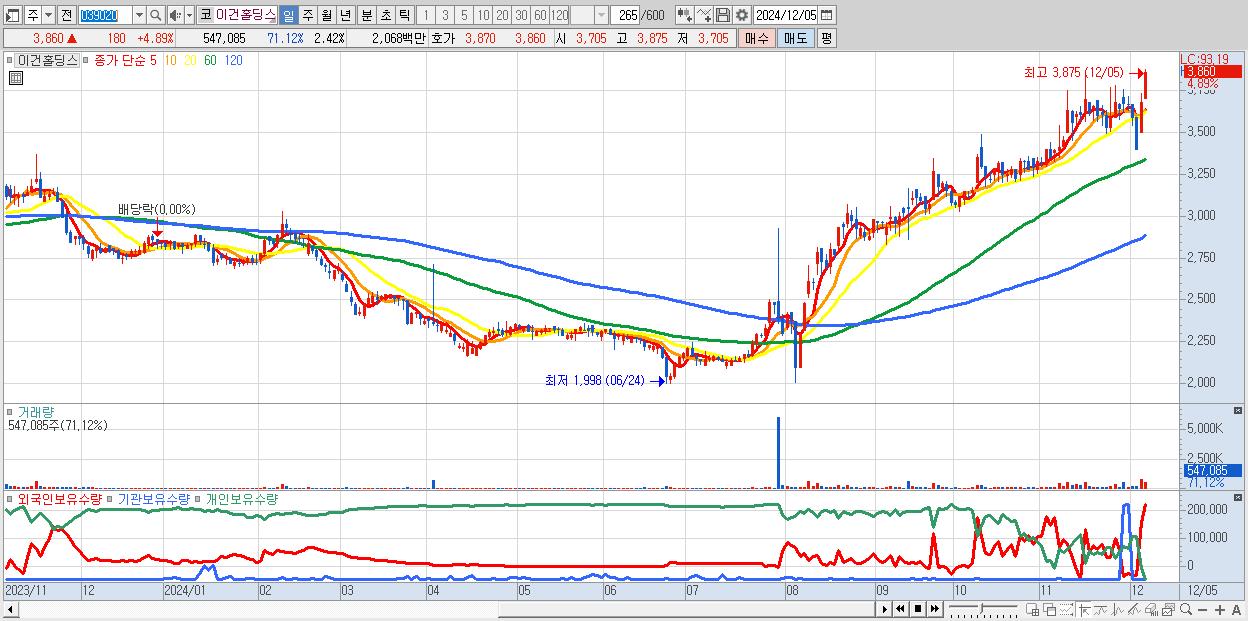Click the save chart floppy disk icon
This screenshot has width=1248, height=621.
click(722, 15)
